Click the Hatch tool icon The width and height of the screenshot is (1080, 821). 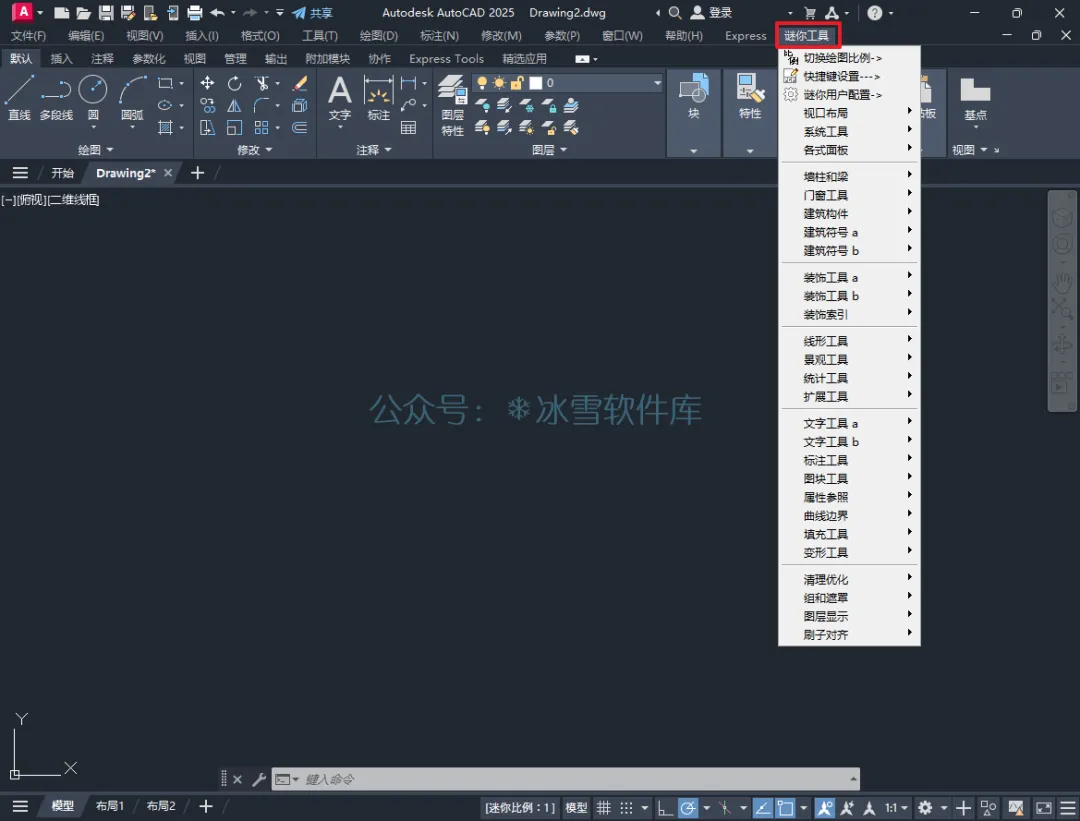[x=165, y=127]
